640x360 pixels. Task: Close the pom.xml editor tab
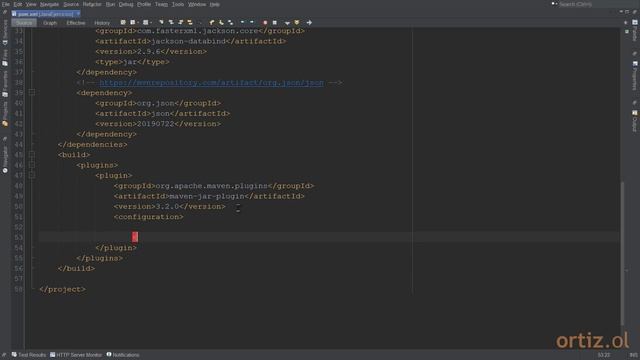(x=78, y=14)
